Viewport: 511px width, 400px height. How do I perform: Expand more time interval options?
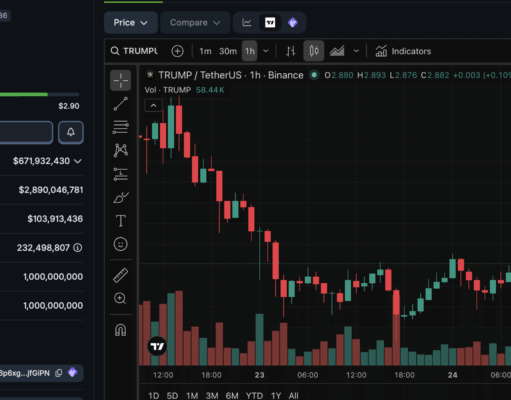pos(266,51)
